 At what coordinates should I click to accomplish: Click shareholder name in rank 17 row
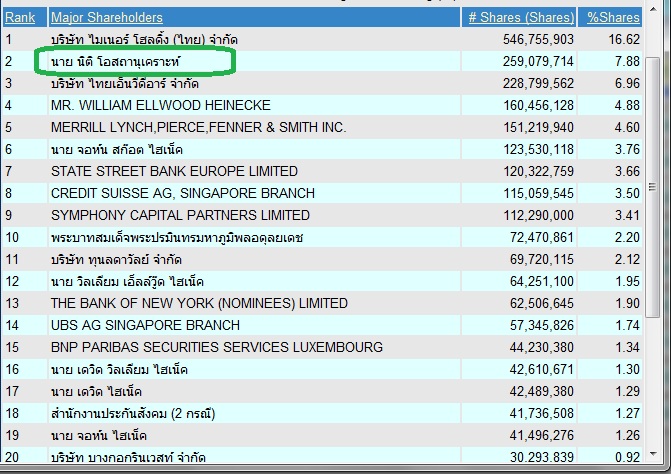pyautogui.click(x=96, y=391)
